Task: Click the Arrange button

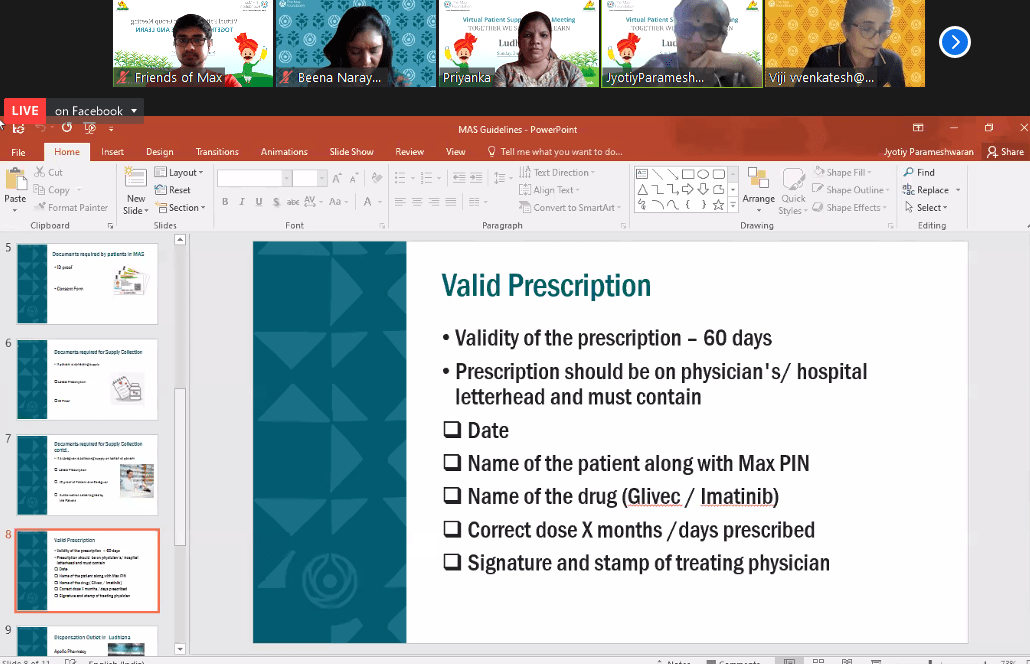Action: 759,189
